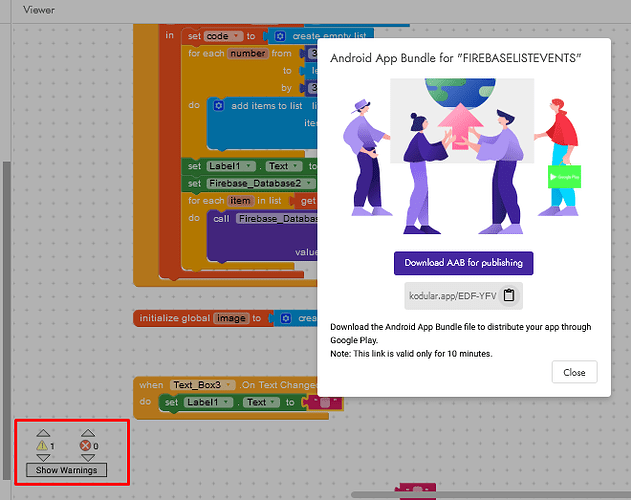Click gear icon on initialize global image block
Viewport: 631px width, 500px height.
point(286,318)
